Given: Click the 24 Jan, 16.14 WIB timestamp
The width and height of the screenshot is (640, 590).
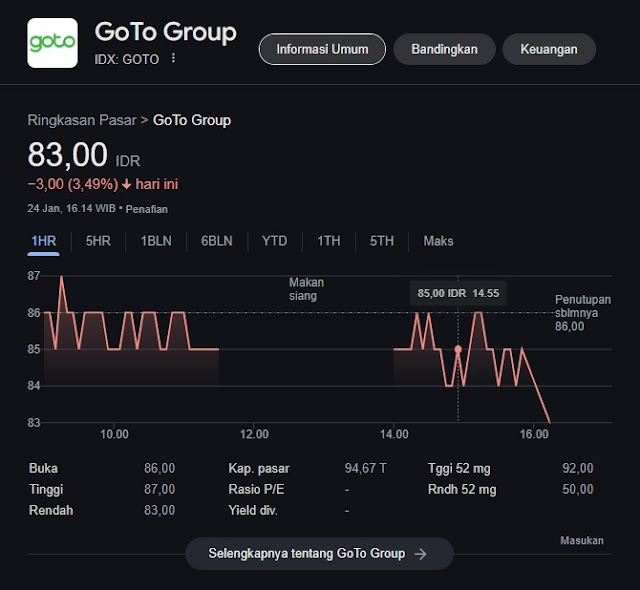Looking at the screenshot, I should coord(71,208).
